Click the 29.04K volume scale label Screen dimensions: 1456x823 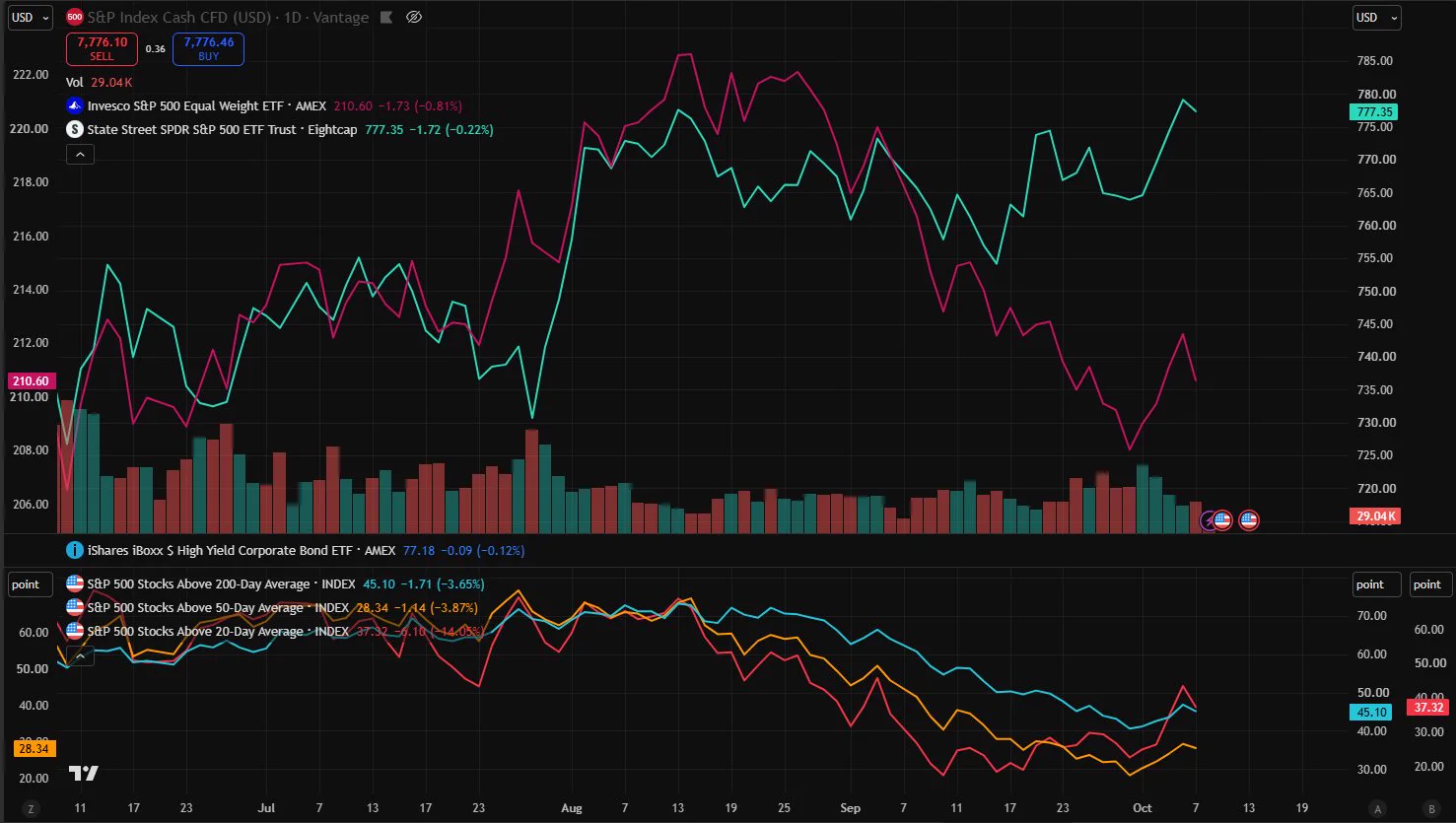point(1374,516)
